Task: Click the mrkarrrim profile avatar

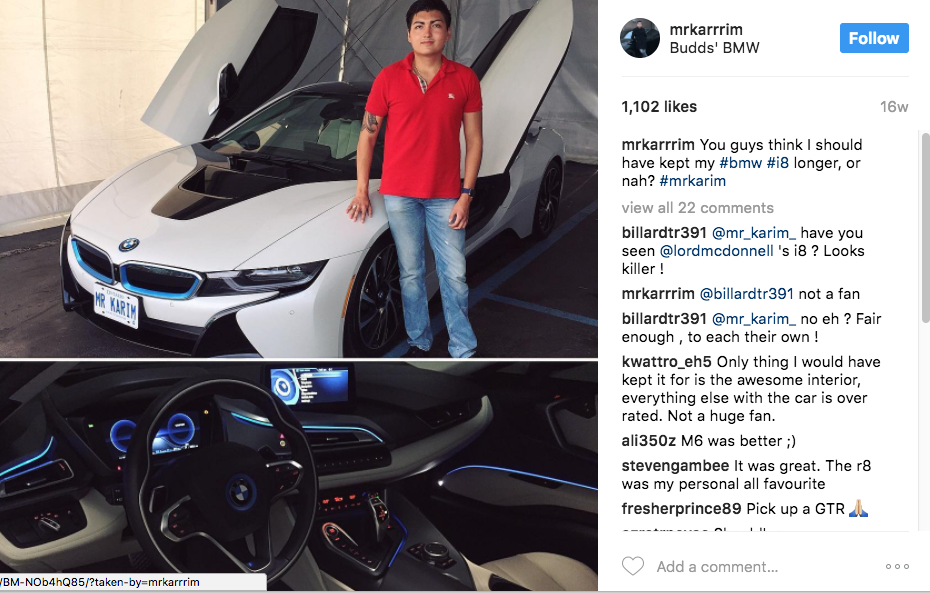Action: (x=640, y=38)
